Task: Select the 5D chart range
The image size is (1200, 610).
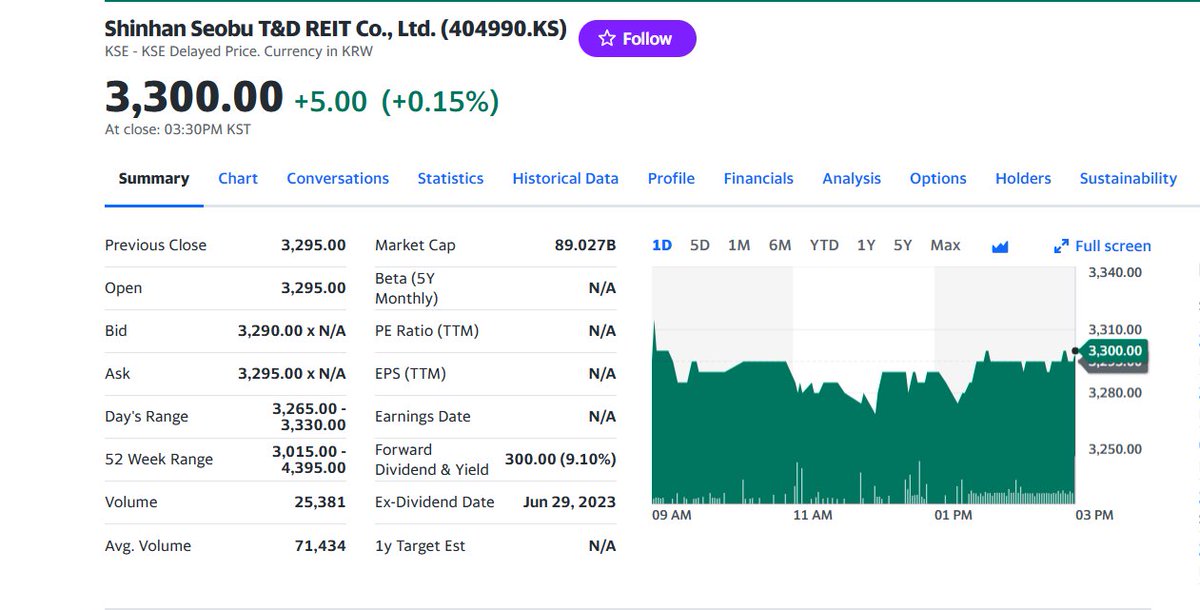Action: coord(700,245)
